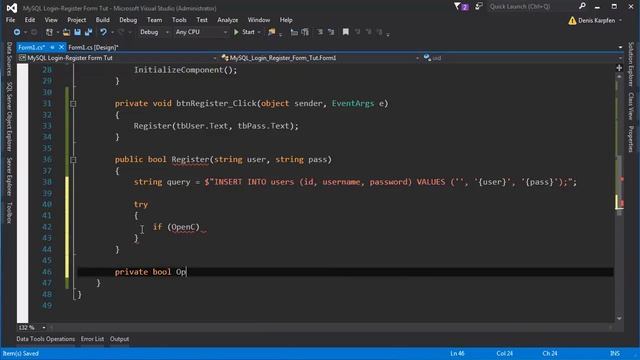Viewport: 640px width, 360px height.
Task: Open the 132 % zoom level dropdown
Action: pos(44,327)
